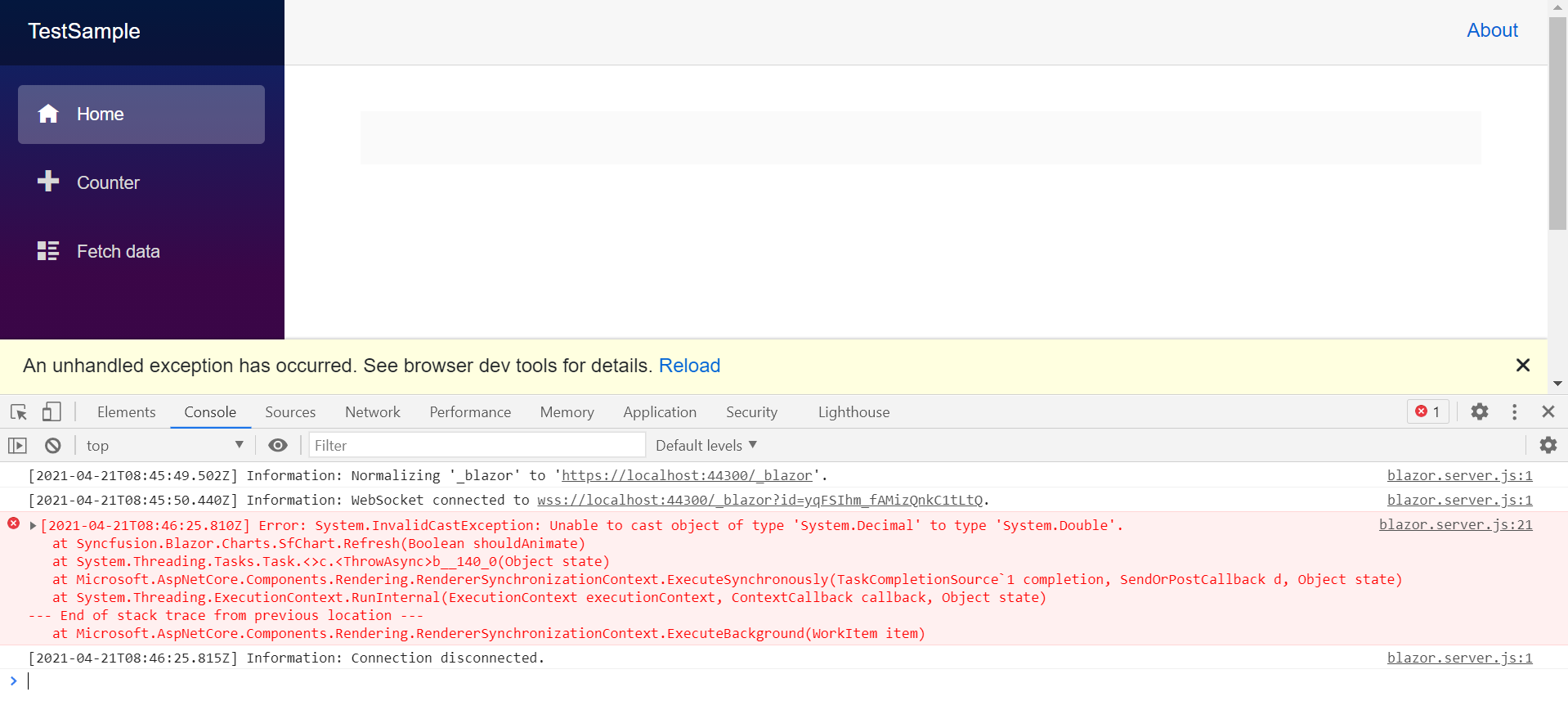
Task: Clear console with the ban icon
Action: tap(53, 446)
